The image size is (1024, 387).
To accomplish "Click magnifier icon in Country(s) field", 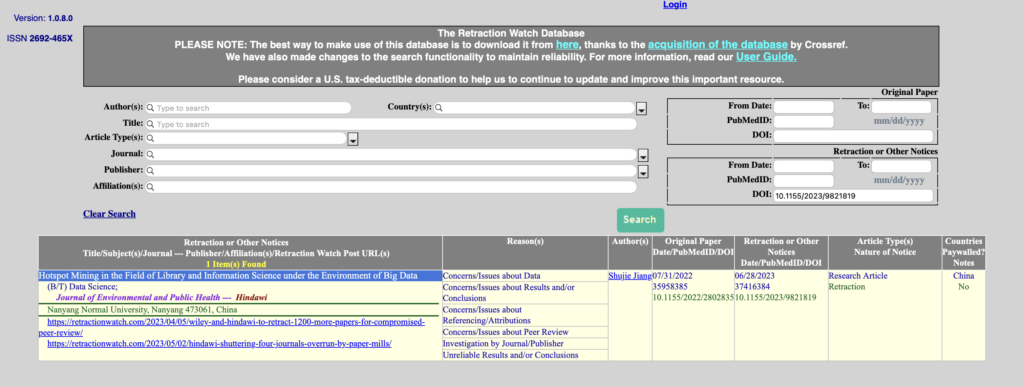I will pos(440,108).
